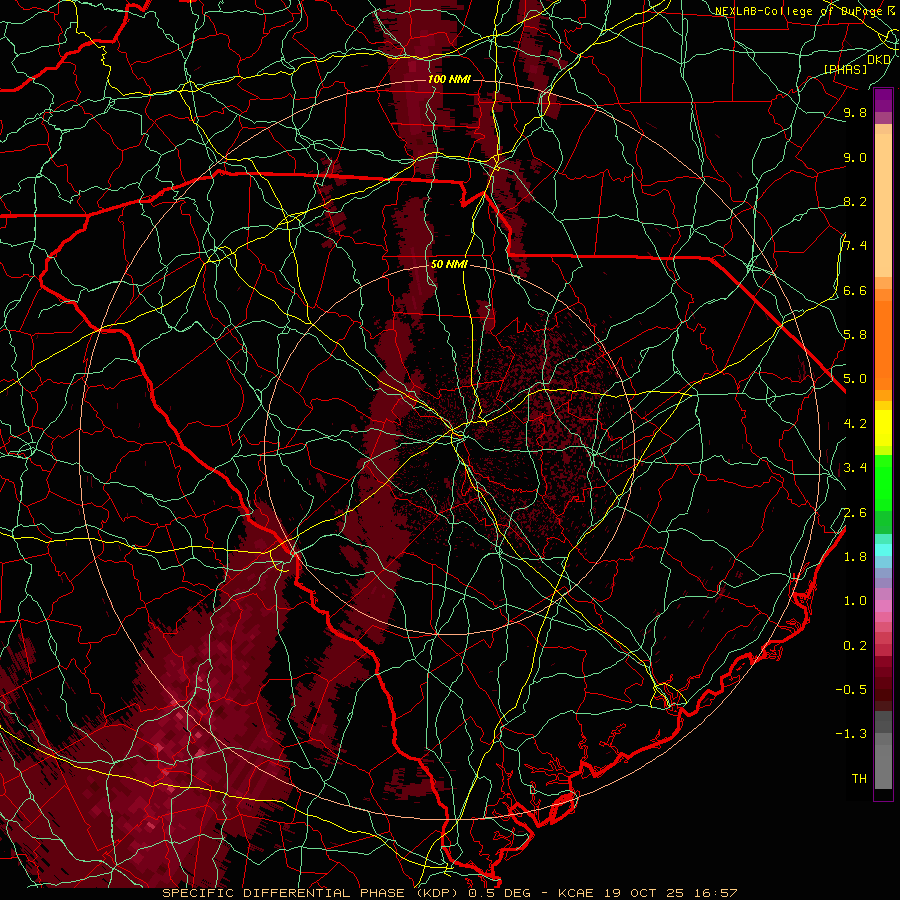Viewport: 900px width, 900px height.
Task: Click the TH threshold legend label
Action: [x=859, y=778]
